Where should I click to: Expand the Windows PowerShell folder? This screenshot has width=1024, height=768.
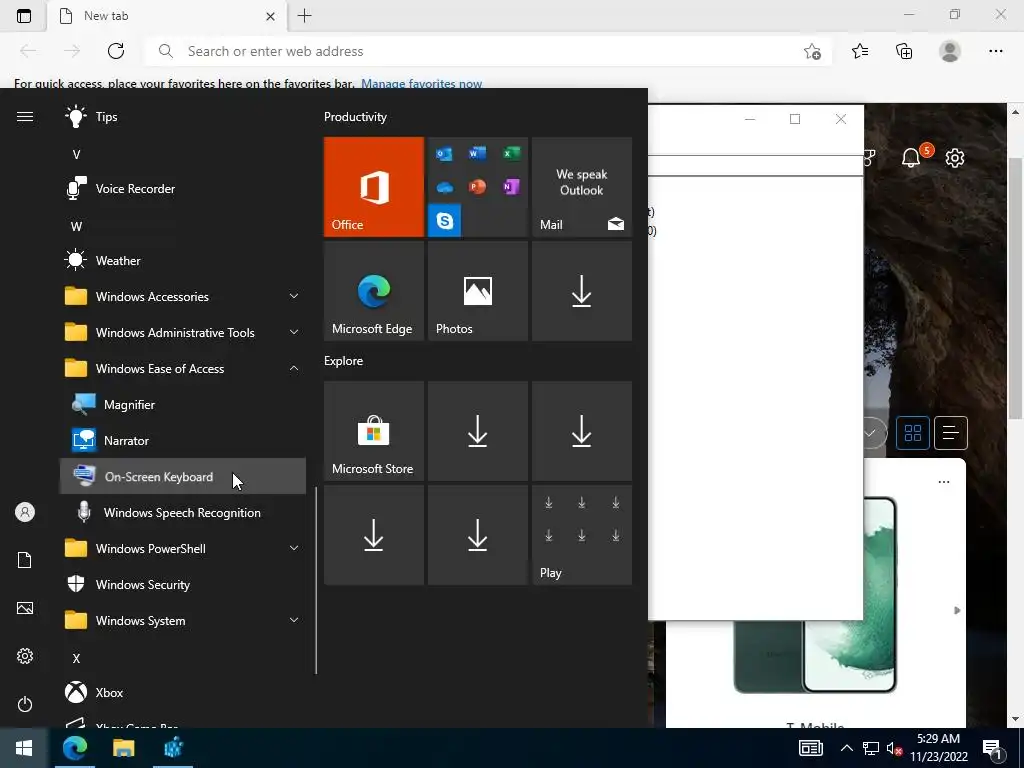(183, 549)
